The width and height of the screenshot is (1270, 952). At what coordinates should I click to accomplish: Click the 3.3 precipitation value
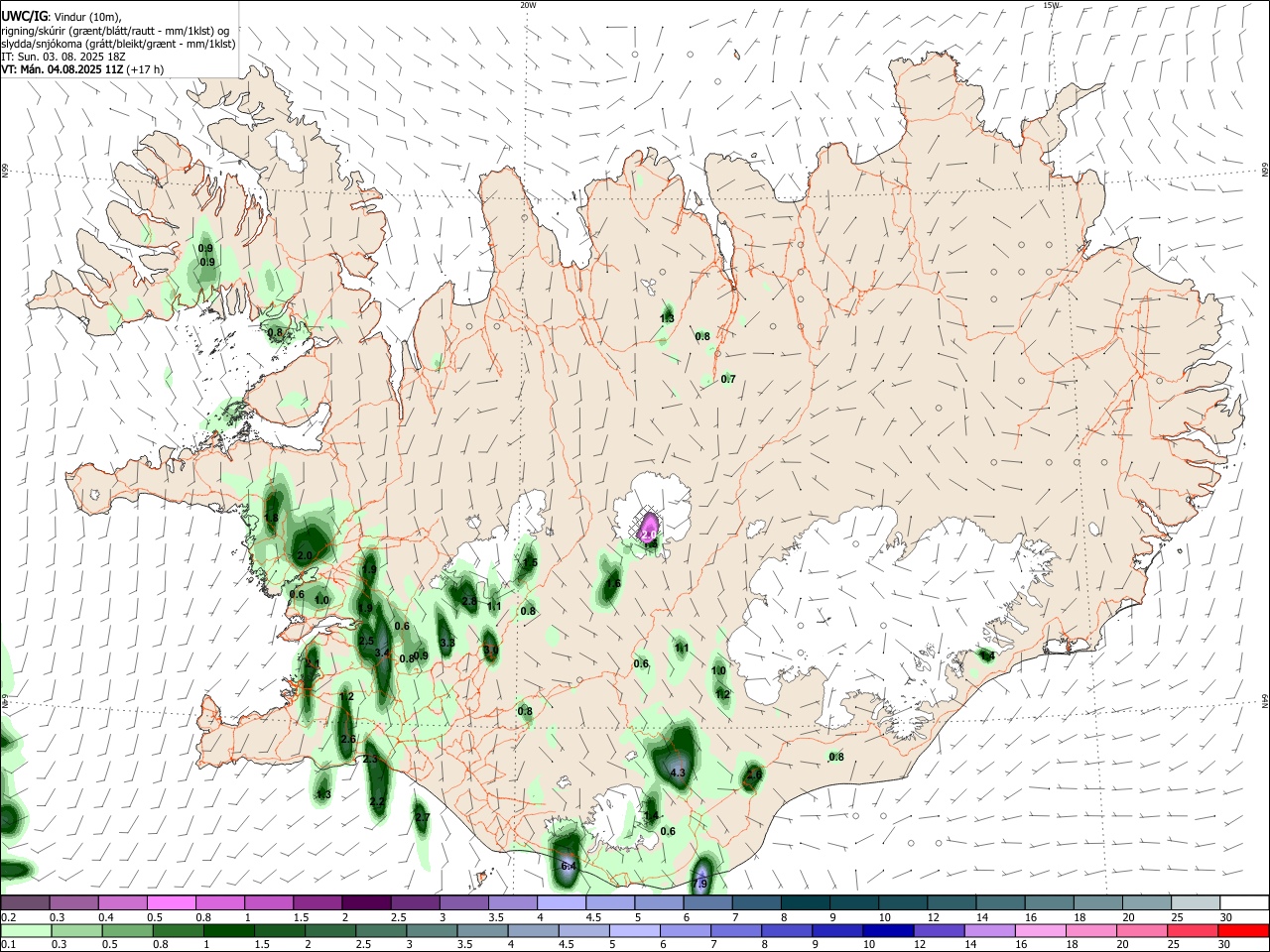click(x=447, y=643)
